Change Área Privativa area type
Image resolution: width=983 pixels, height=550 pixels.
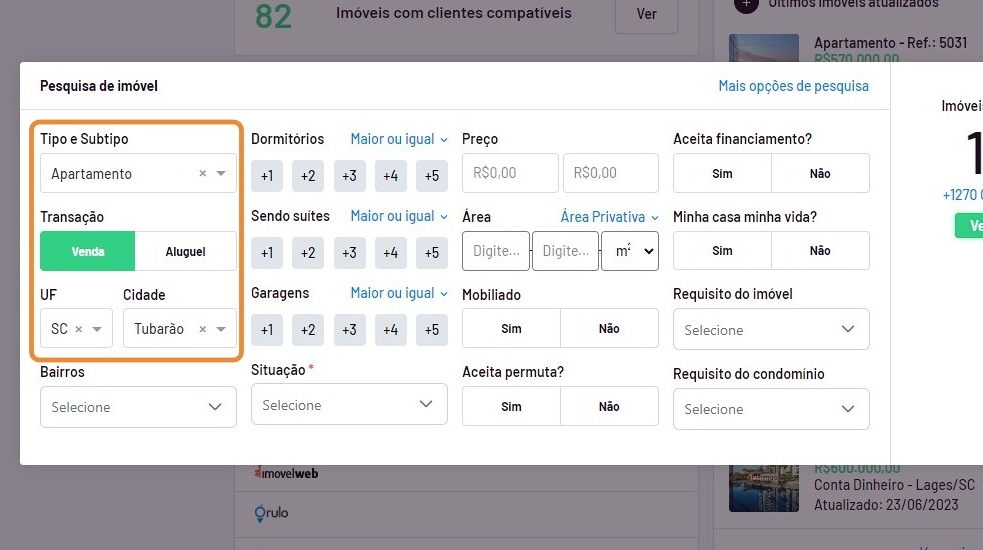(x=609, y=217)
